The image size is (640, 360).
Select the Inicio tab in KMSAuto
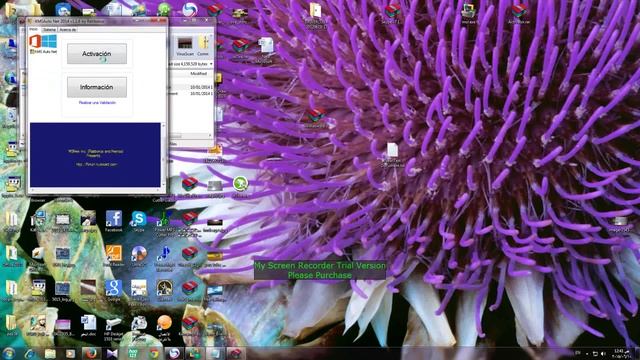pos(34,30)
